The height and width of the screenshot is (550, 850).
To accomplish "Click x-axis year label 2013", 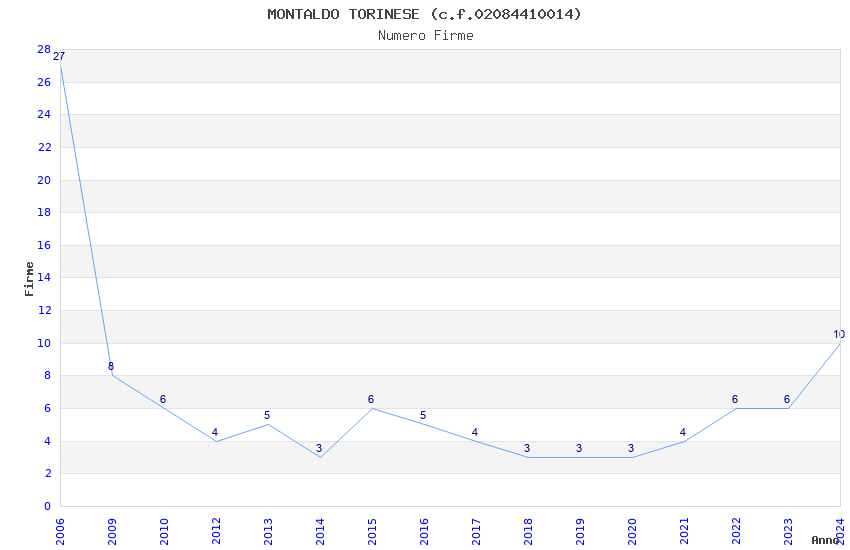I will point(268,532).
